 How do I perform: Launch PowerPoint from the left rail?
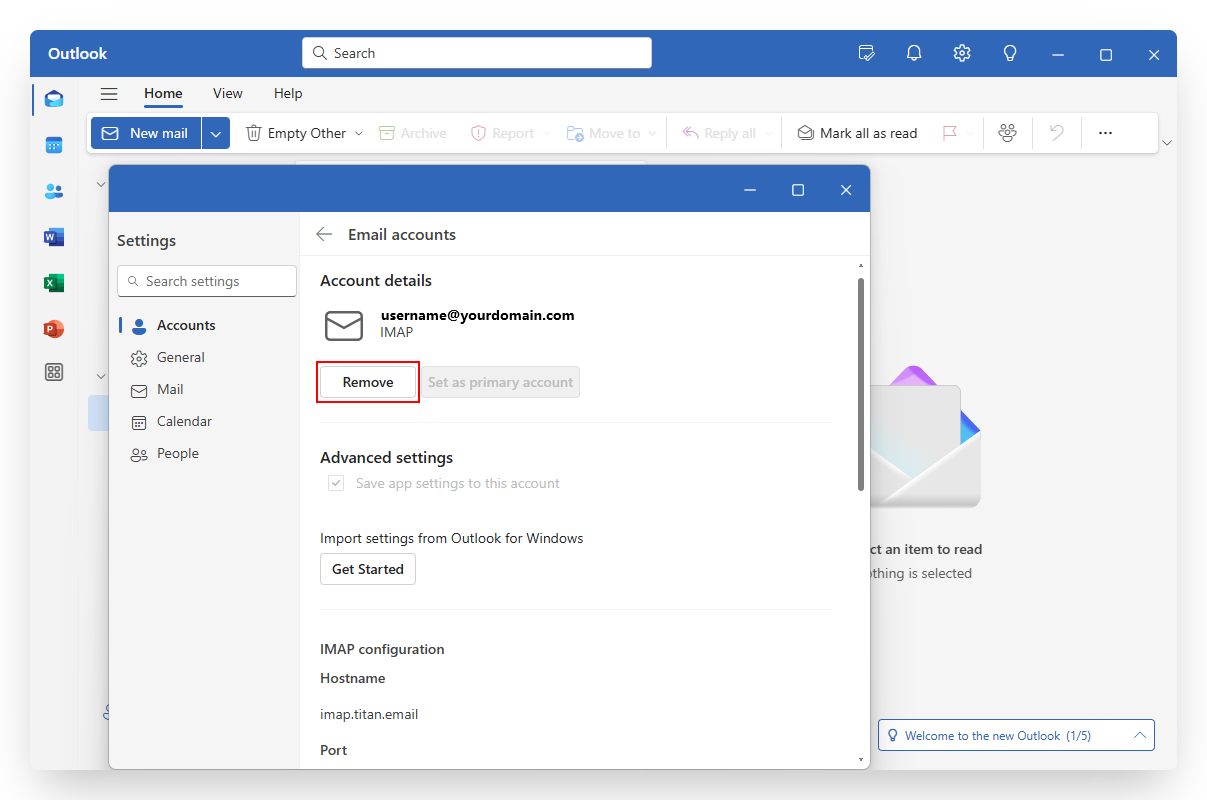(x=54, y=328)
